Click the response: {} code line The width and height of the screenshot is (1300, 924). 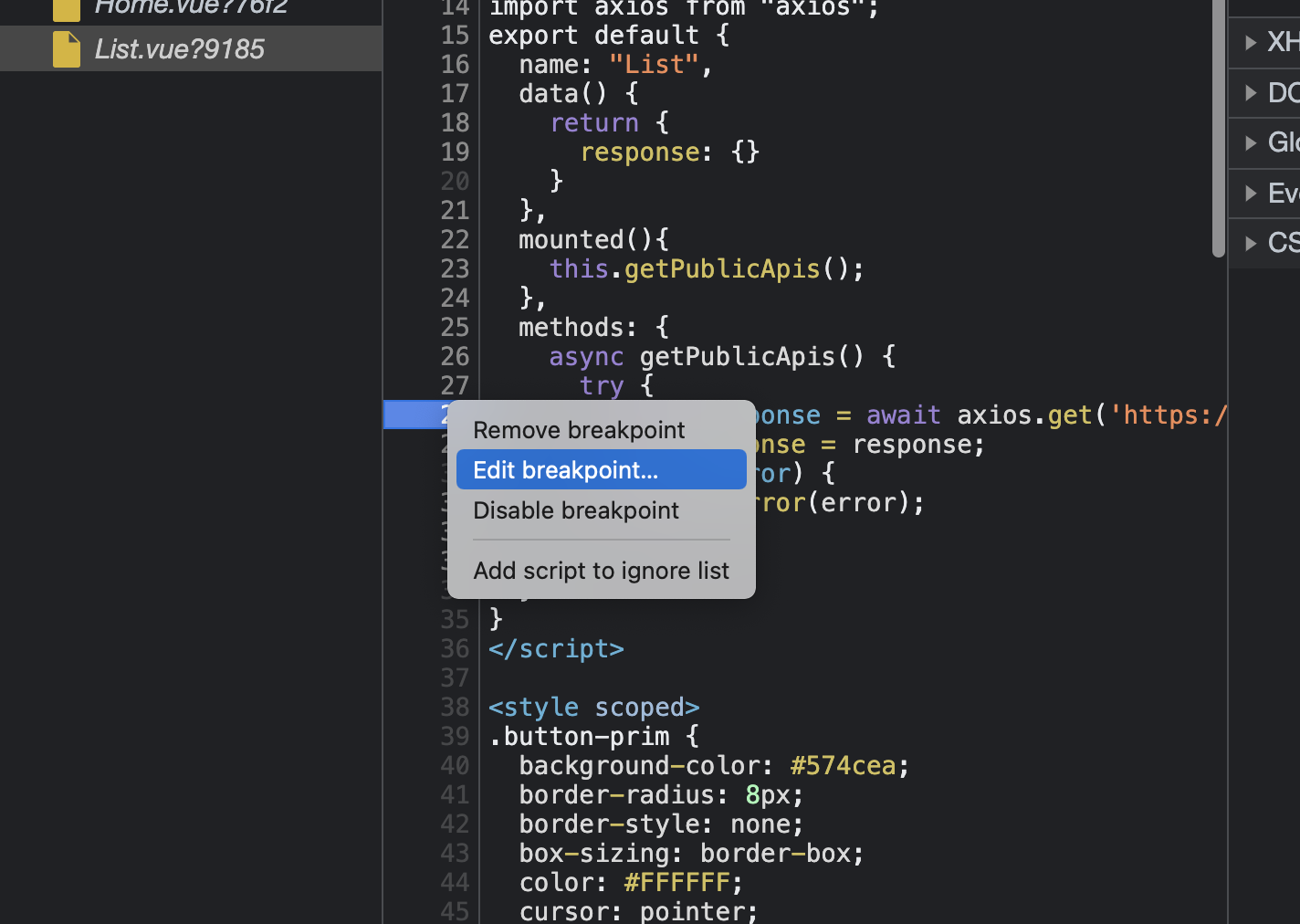coord(669,152)
